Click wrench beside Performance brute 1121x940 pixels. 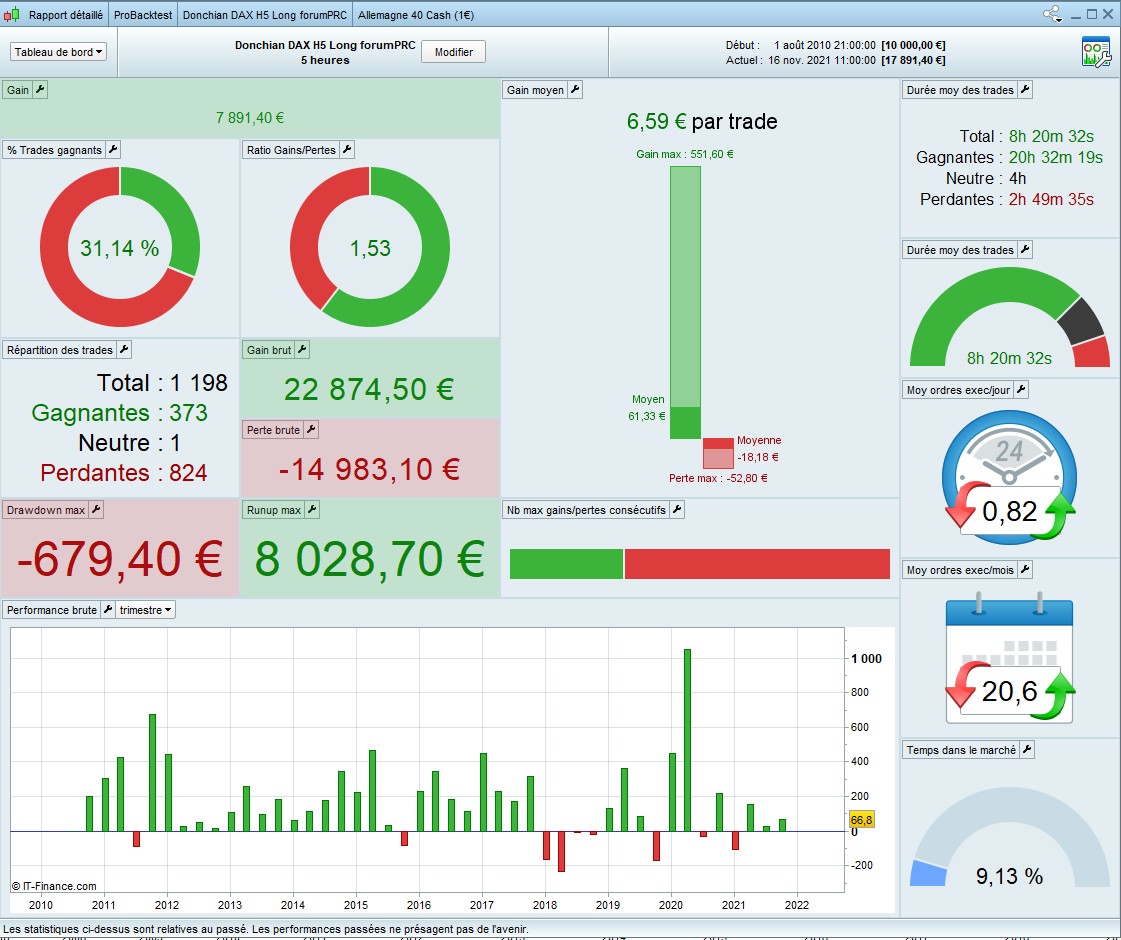pos(108,610)
